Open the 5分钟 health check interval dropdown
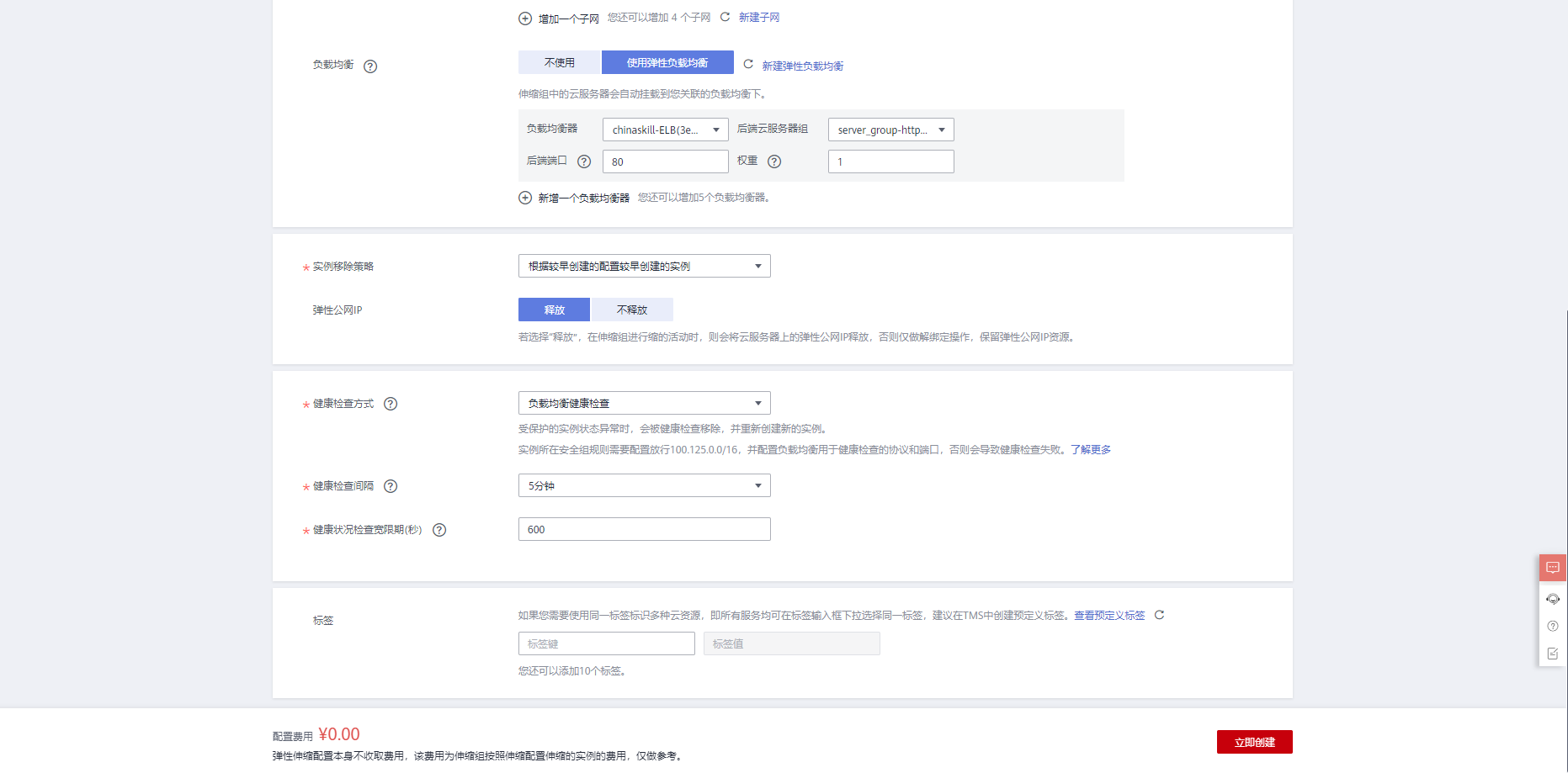 [x=644, y=485]
